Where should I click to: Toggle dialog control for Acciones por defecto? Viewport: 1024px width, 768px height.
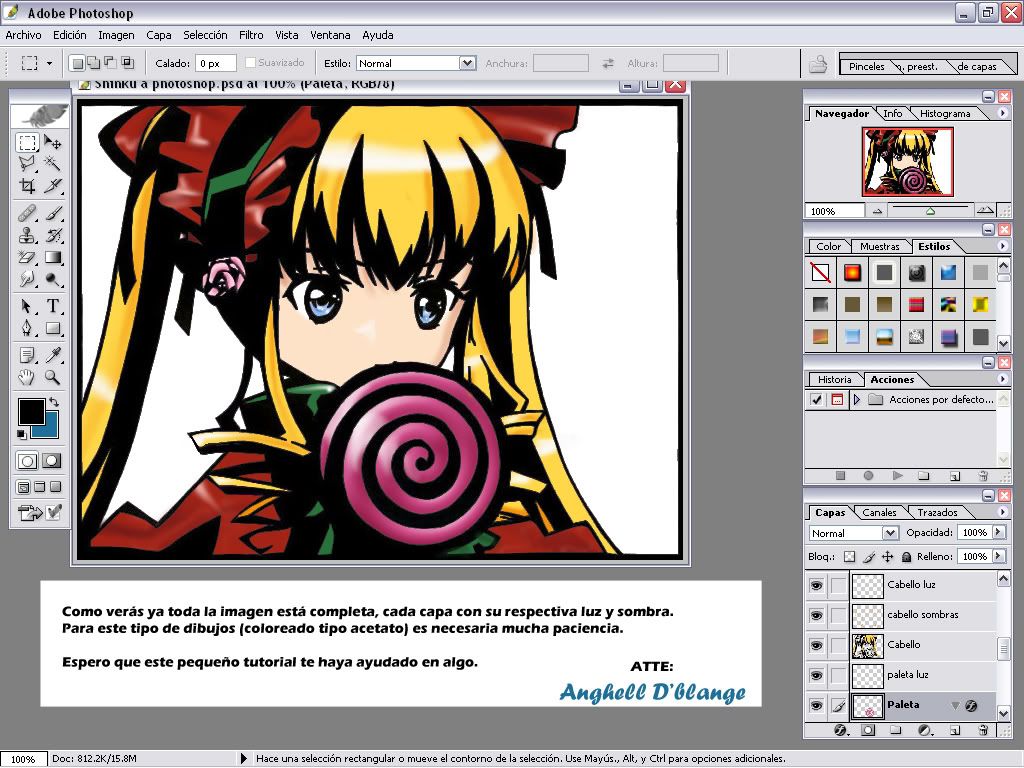click(x=837, y=399)
